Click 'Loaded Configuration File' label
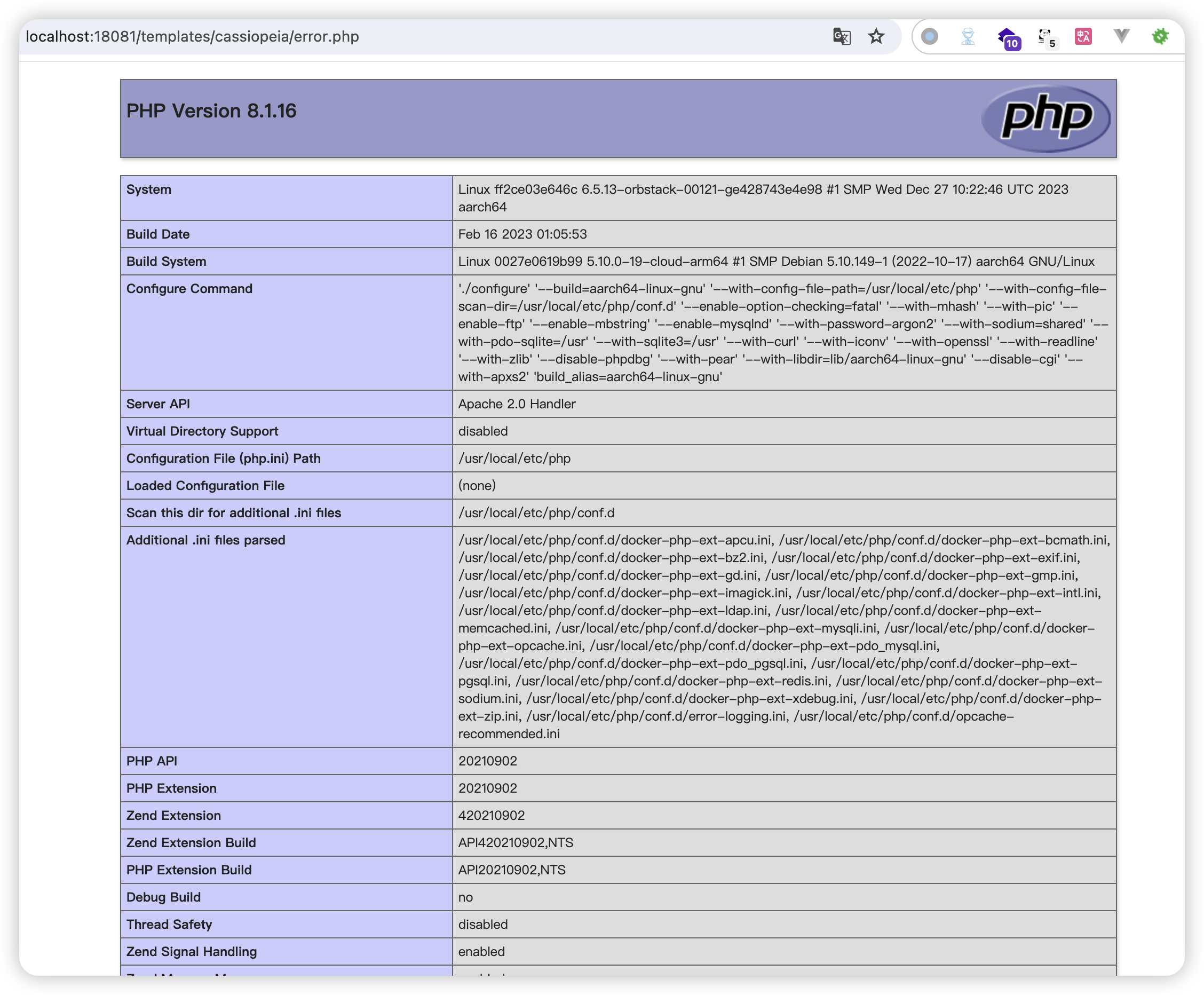 pyautogui.click(x=205, y=485)
